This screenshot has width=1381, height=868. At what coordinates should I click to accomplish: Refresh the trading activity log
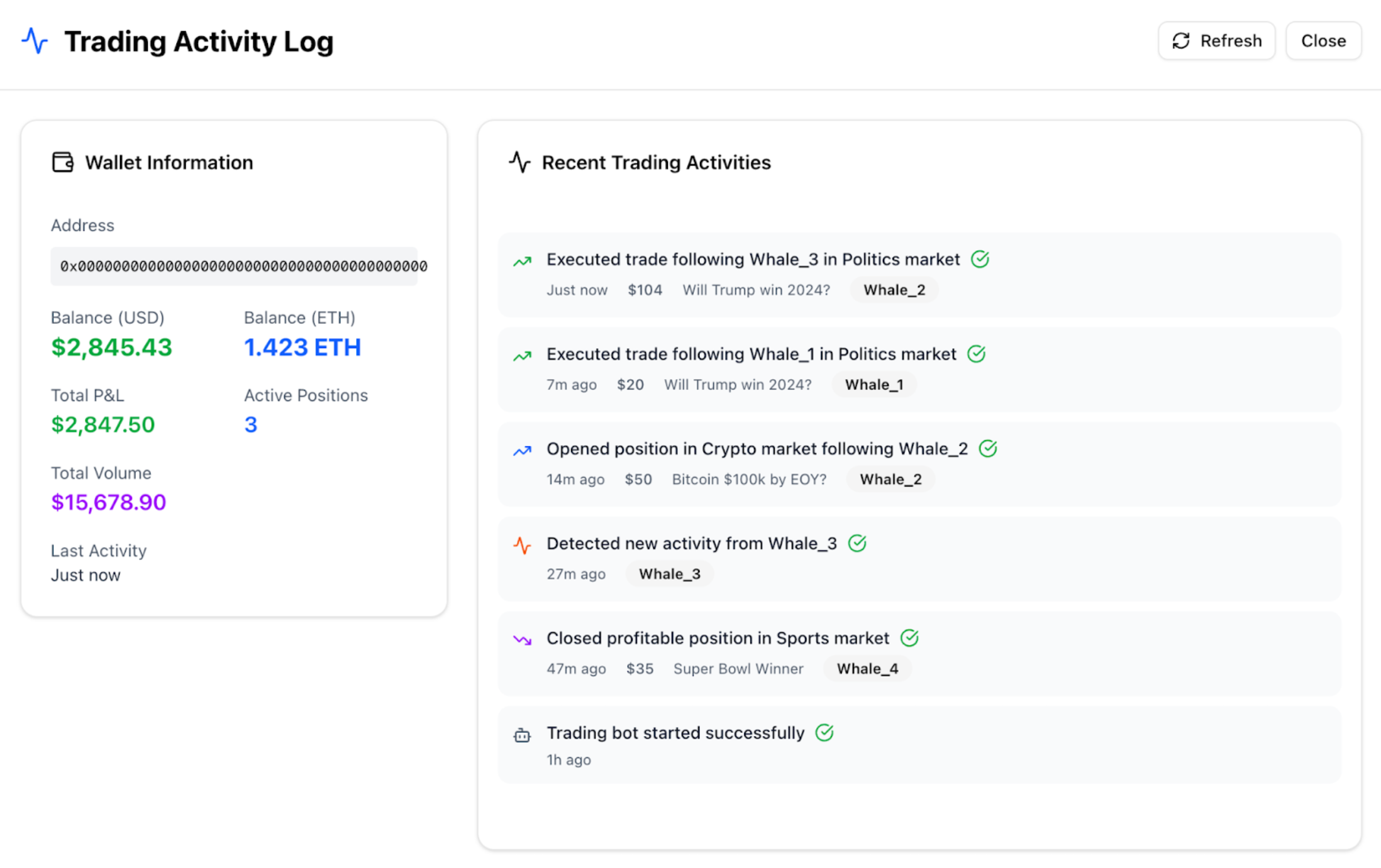[1216, 41]
